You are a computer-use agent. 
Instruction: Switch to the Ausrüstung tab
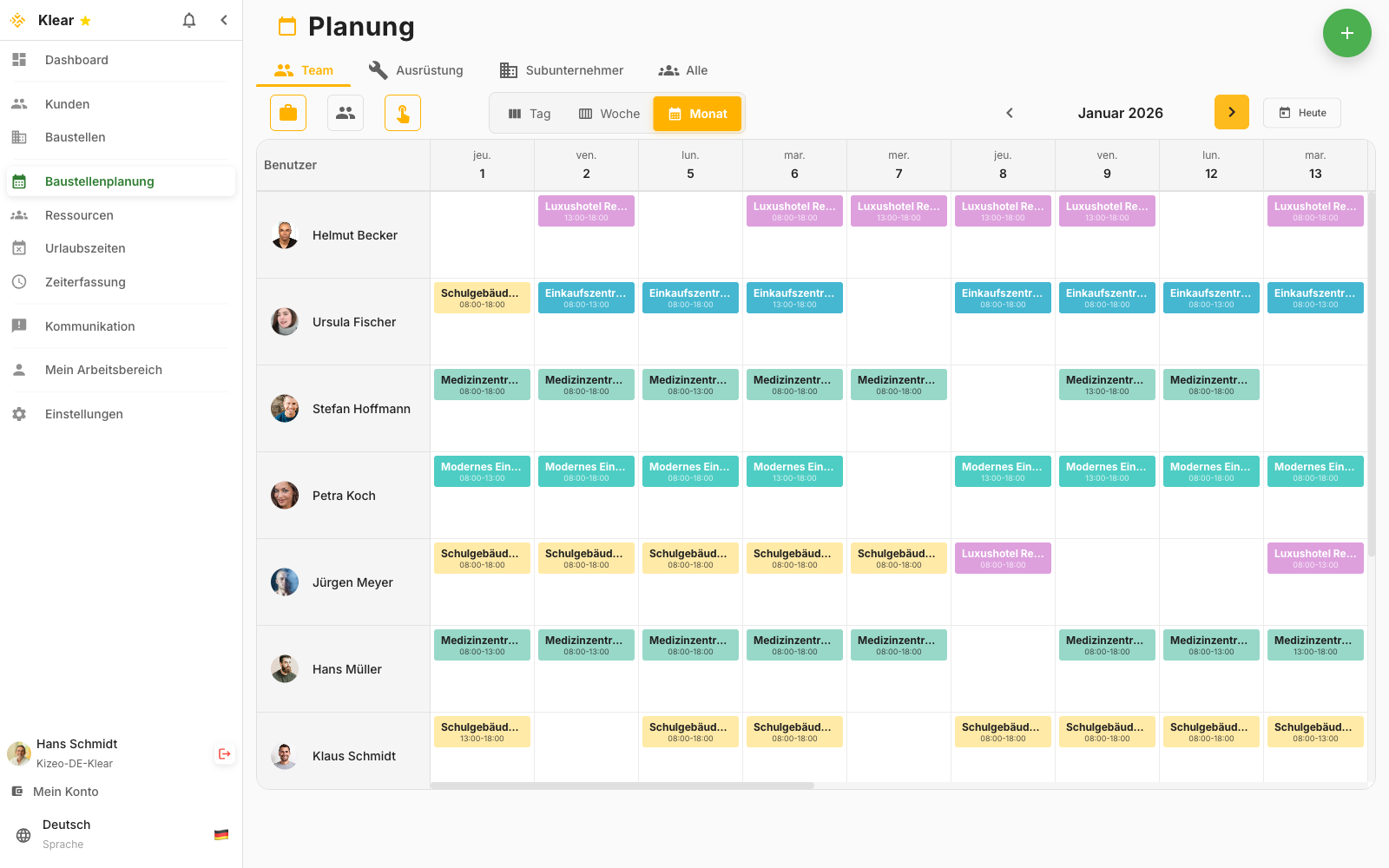(416, 70)
